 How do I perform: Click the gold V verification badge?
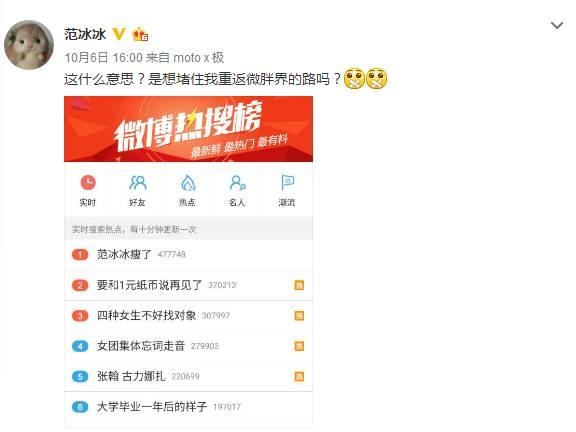click(x=119, y=34)
